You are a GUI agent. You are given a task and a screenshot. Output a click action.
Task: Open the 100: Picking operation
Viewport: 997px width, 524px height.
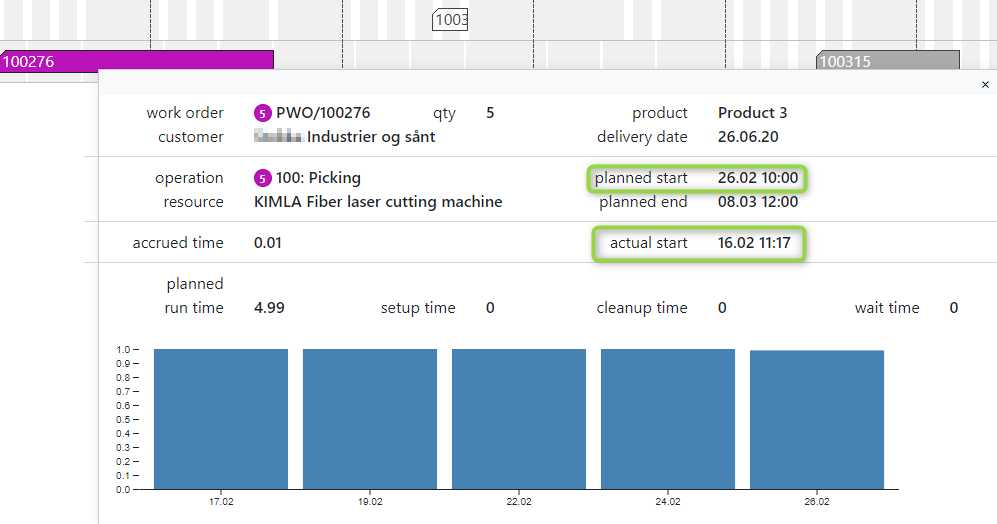(x=318, y=178)
